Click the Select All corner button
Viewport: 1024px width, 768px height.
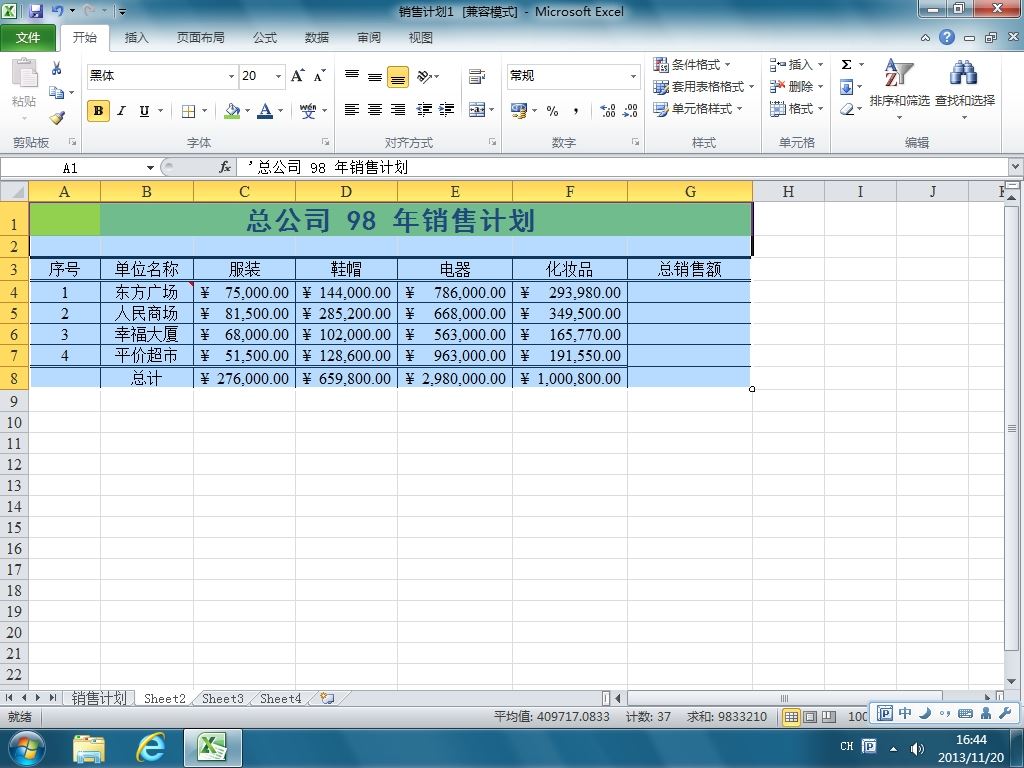[14, 191]
